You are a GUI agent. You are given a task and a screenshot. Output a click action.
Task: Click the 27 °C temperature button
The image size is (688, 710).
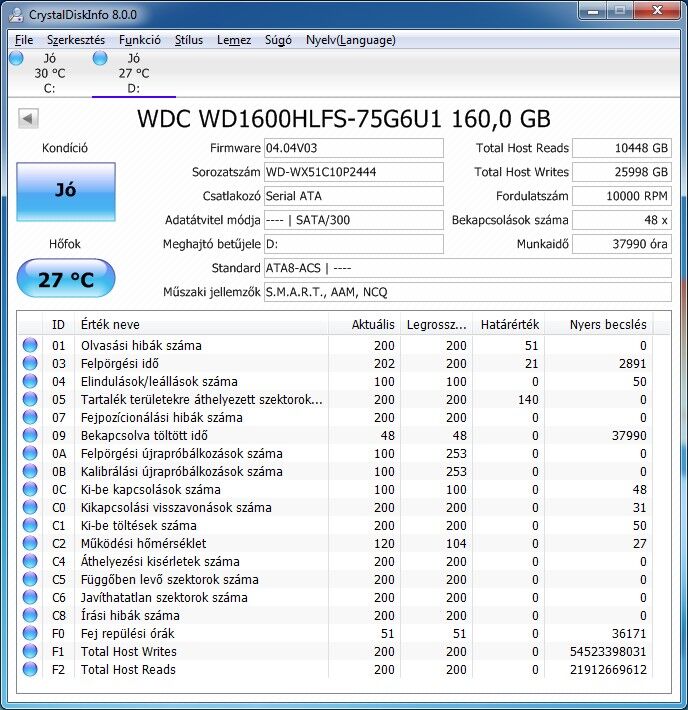pos(66,278)
